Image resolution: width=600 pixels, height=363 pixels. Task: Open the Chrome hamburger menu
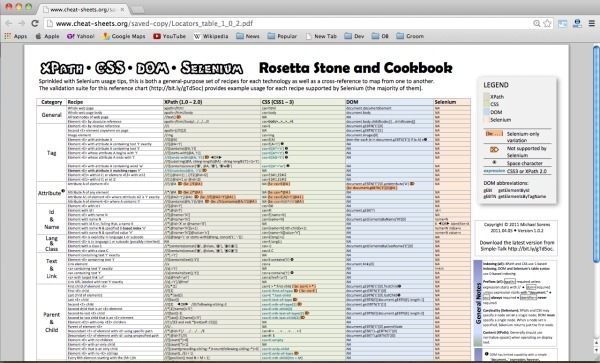[x=592, y=23]
